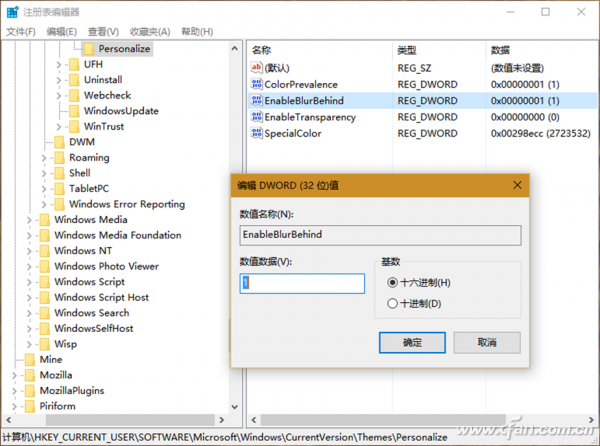The width and height of the screenshot is (600, 446).
Task: Click the Mine folder icon
Action: tap(30, 360)
